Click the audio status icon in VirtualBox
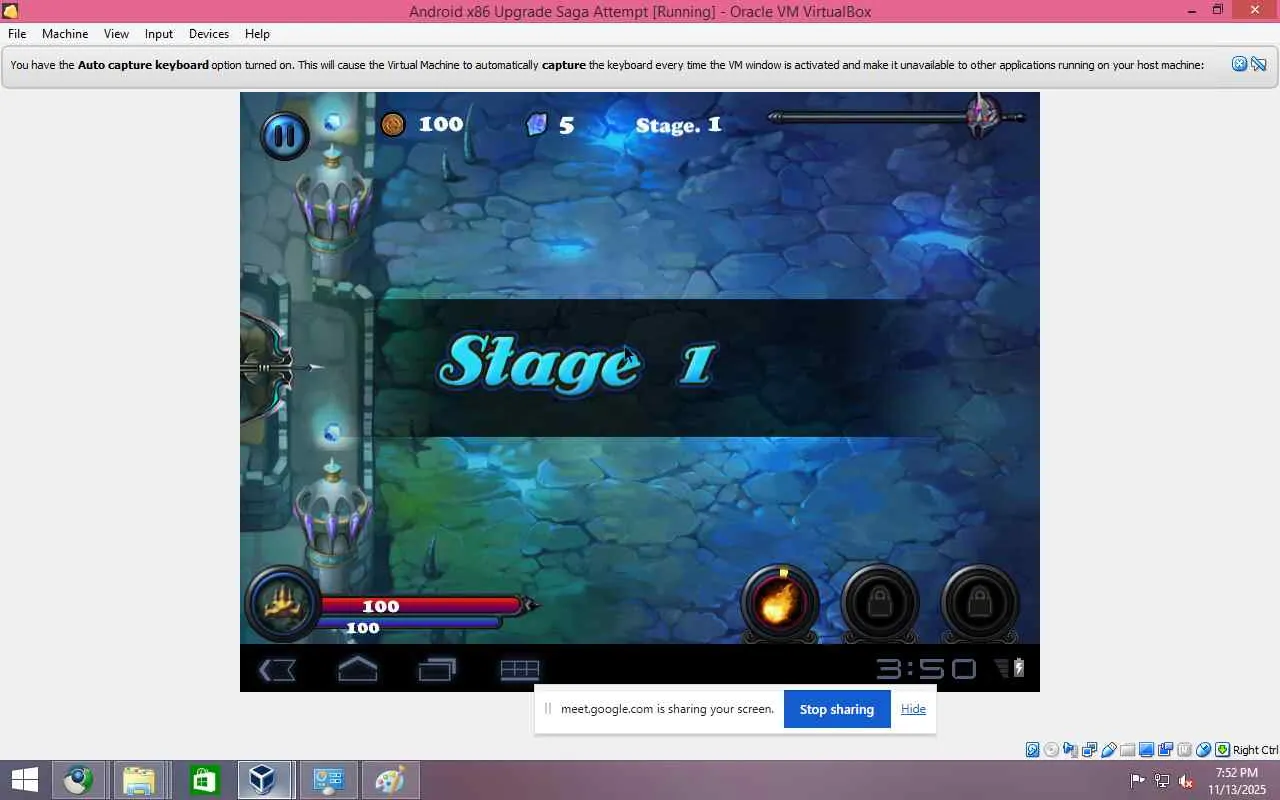This screenshot has height=800, width=1280. (1070, 750)
